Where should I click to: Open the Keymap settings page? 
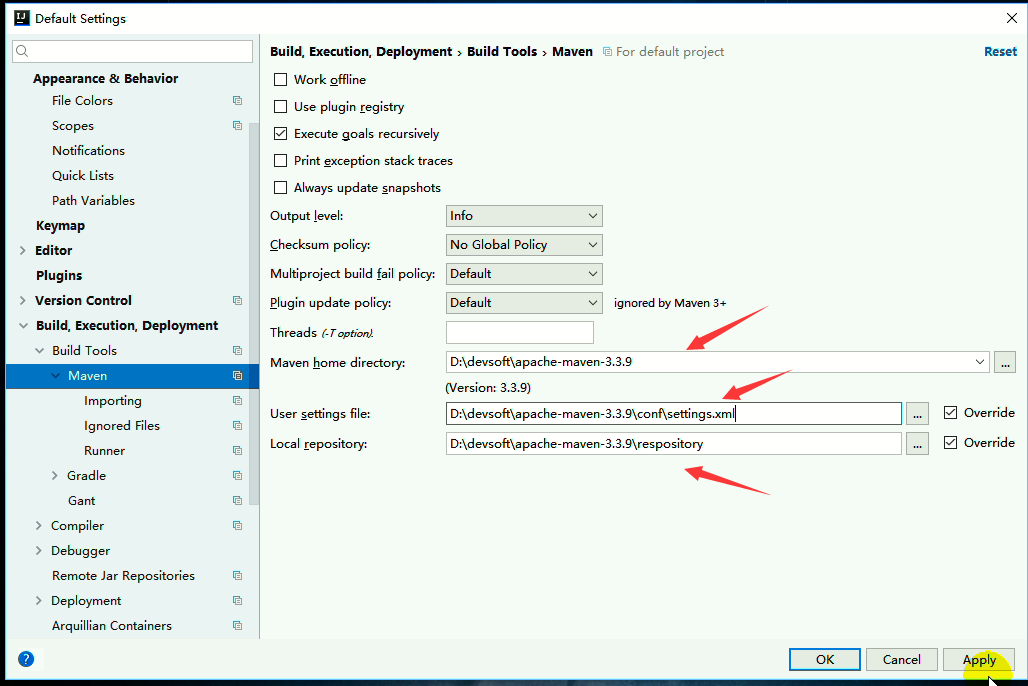point(60,226)
